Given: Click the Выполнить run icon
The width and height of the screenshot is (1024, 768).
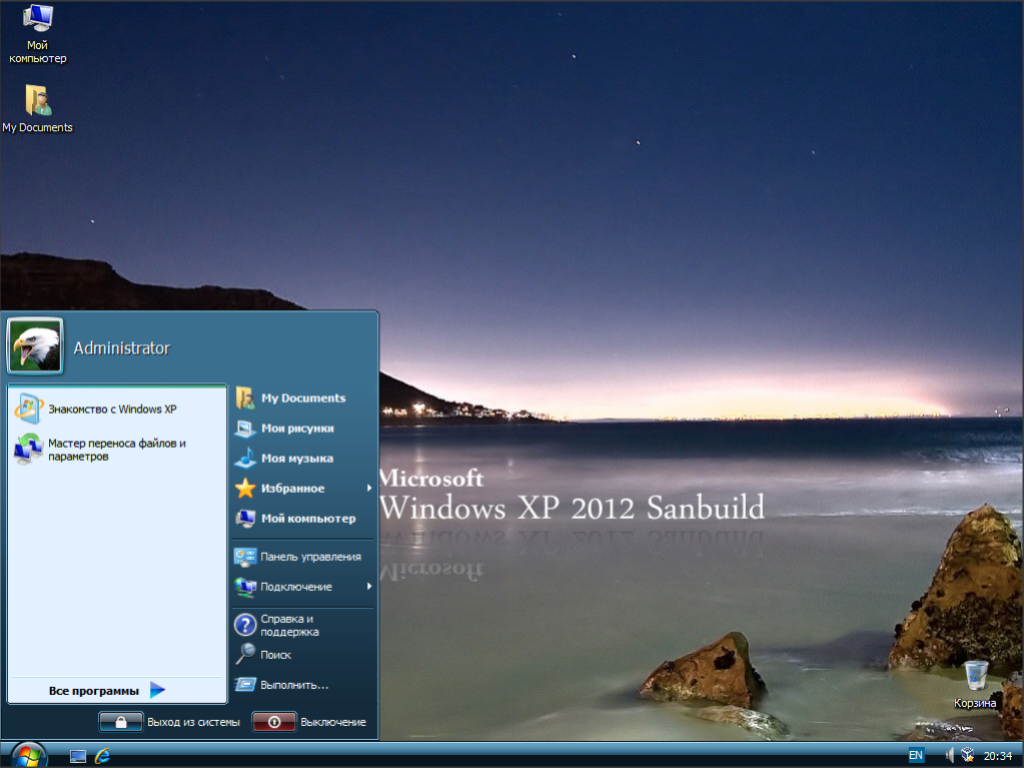Looking at the screenshot, I should (x=245, y=684).
